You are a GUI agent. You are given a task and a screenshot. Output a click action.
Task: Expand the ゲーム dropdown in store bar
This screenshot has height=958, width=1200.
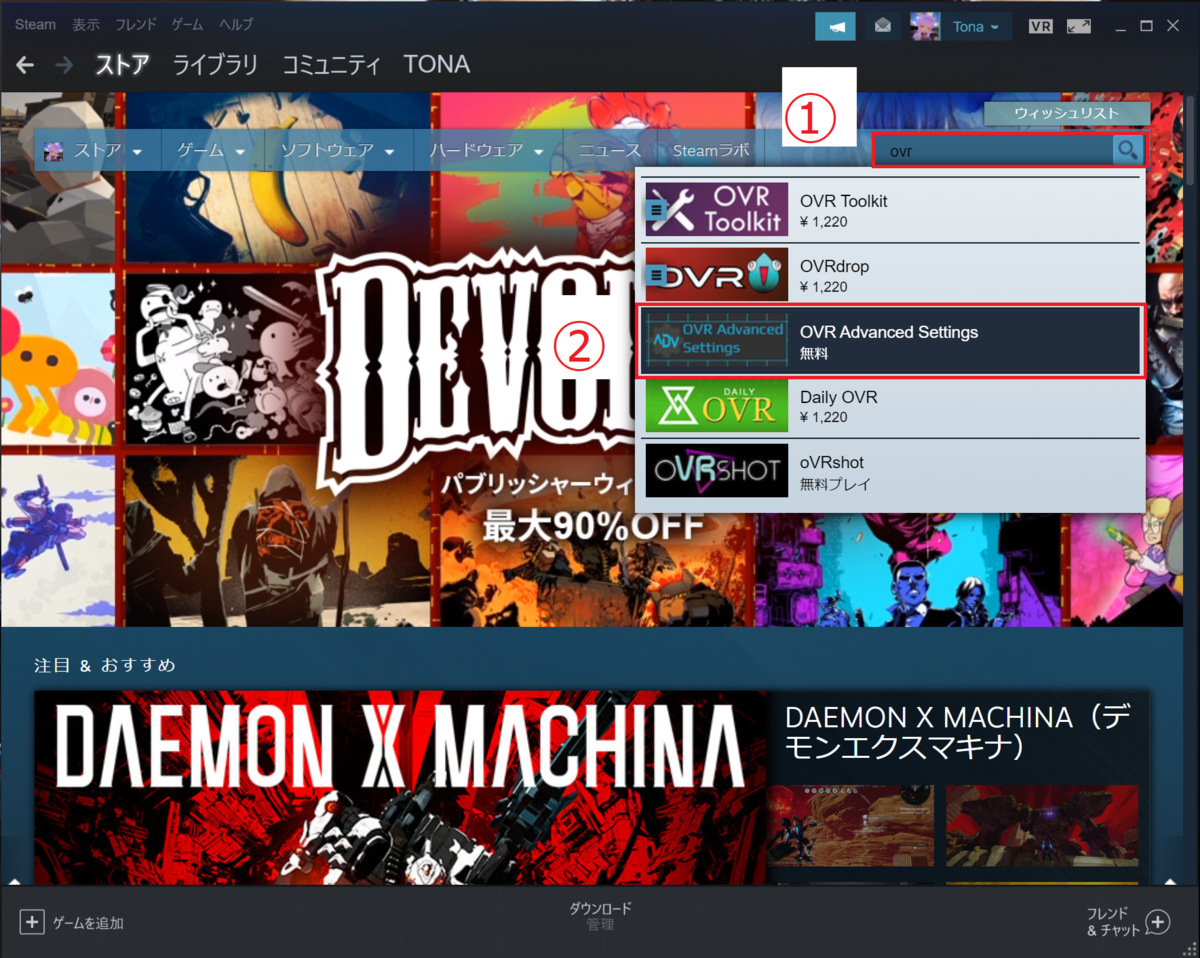tap(240, 151)
